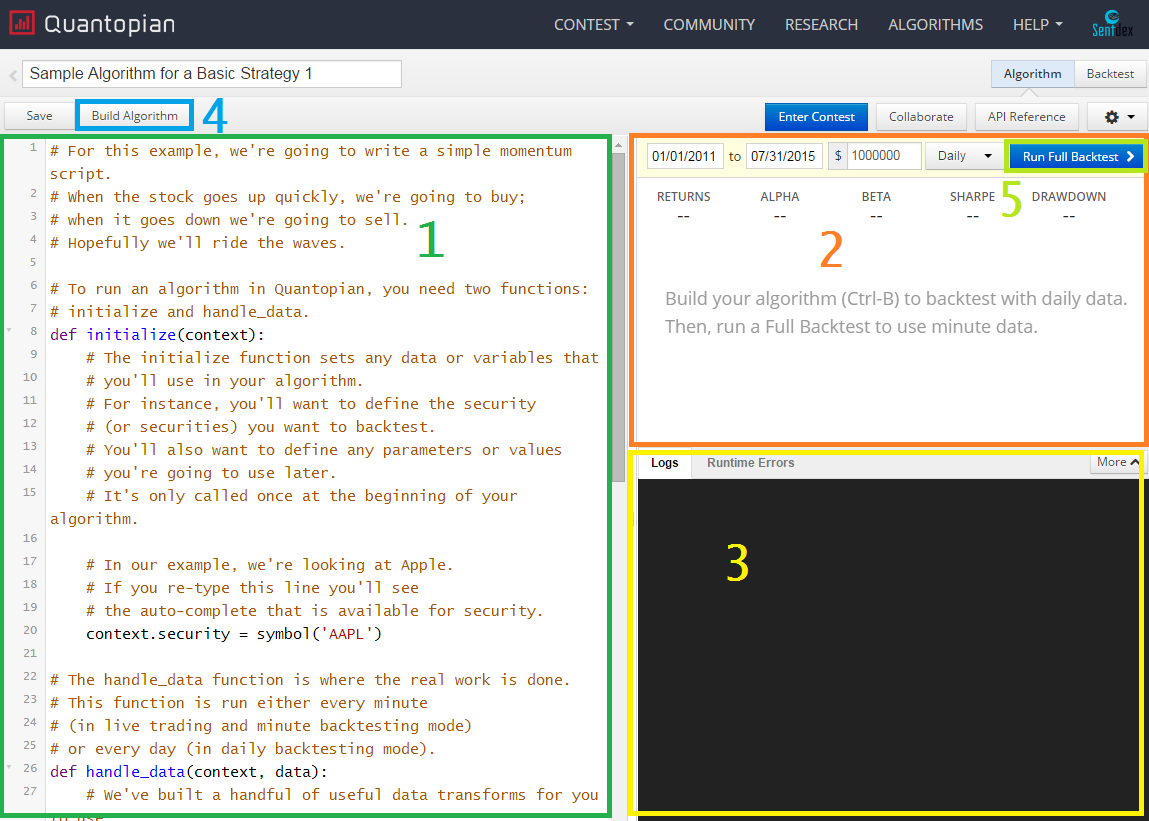The image size is (1149, 821).
Task: Collapse the initialize function fold arrow
Action: coord(9,328)
